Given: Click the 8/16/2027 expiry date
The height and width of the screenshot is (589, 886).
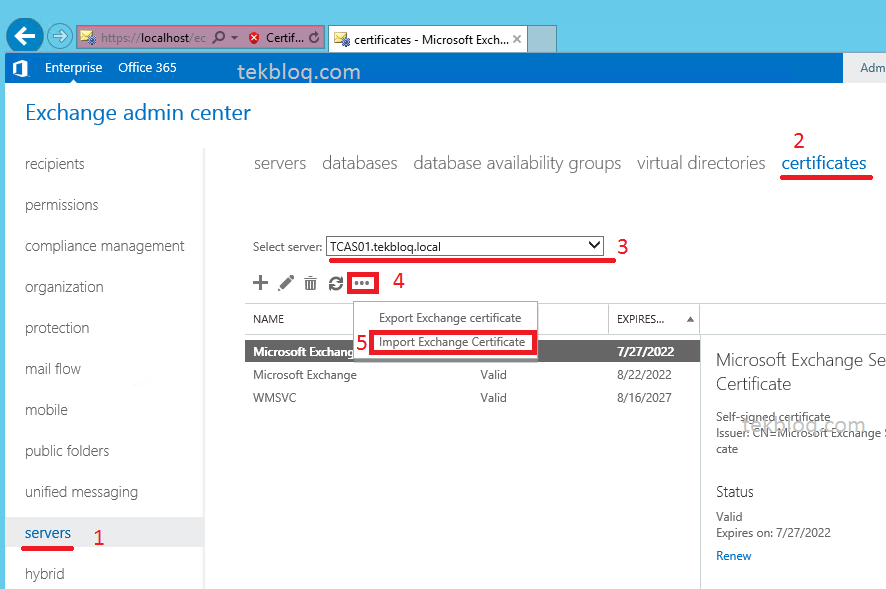Looking at the screenshot, I should pyautogui.click(x=644, y=398).
